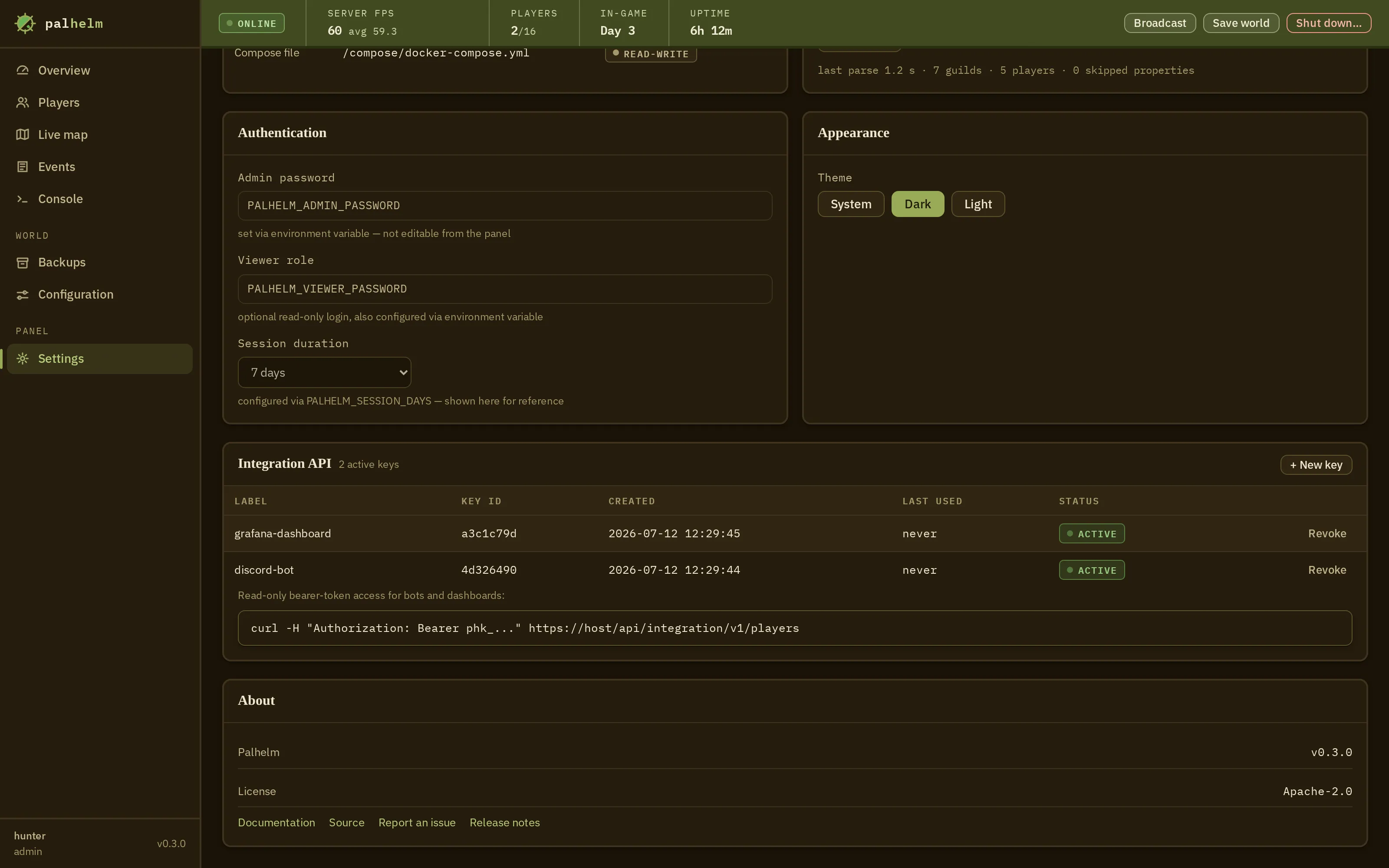Screen dimensions: 1389x868
Task: Click the Backups archive icon
Action: click(x=23, y=262)
